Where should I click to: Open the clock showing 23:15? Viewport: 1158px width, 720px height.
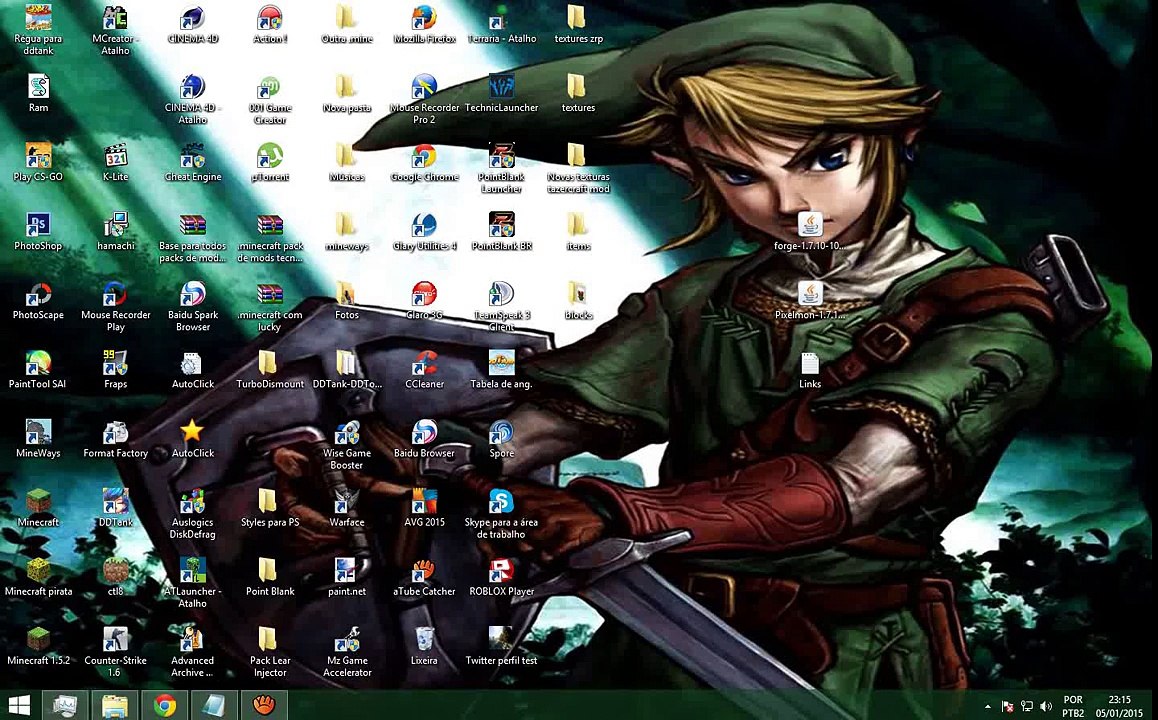tap(1120, 706)
